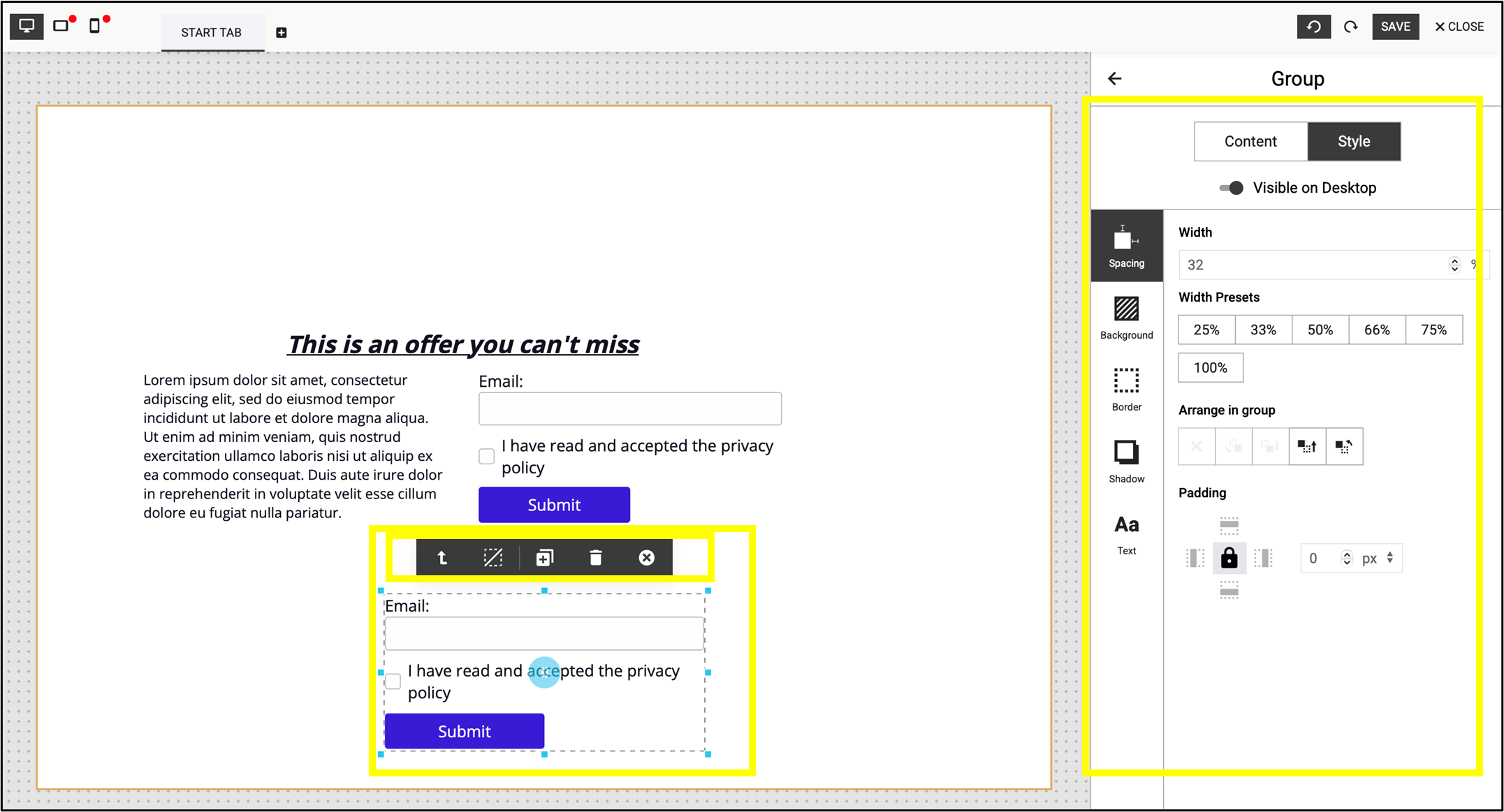Duplicate the selected group via toolbar
Screen dimensions: 1504x812
click(544, 558)
